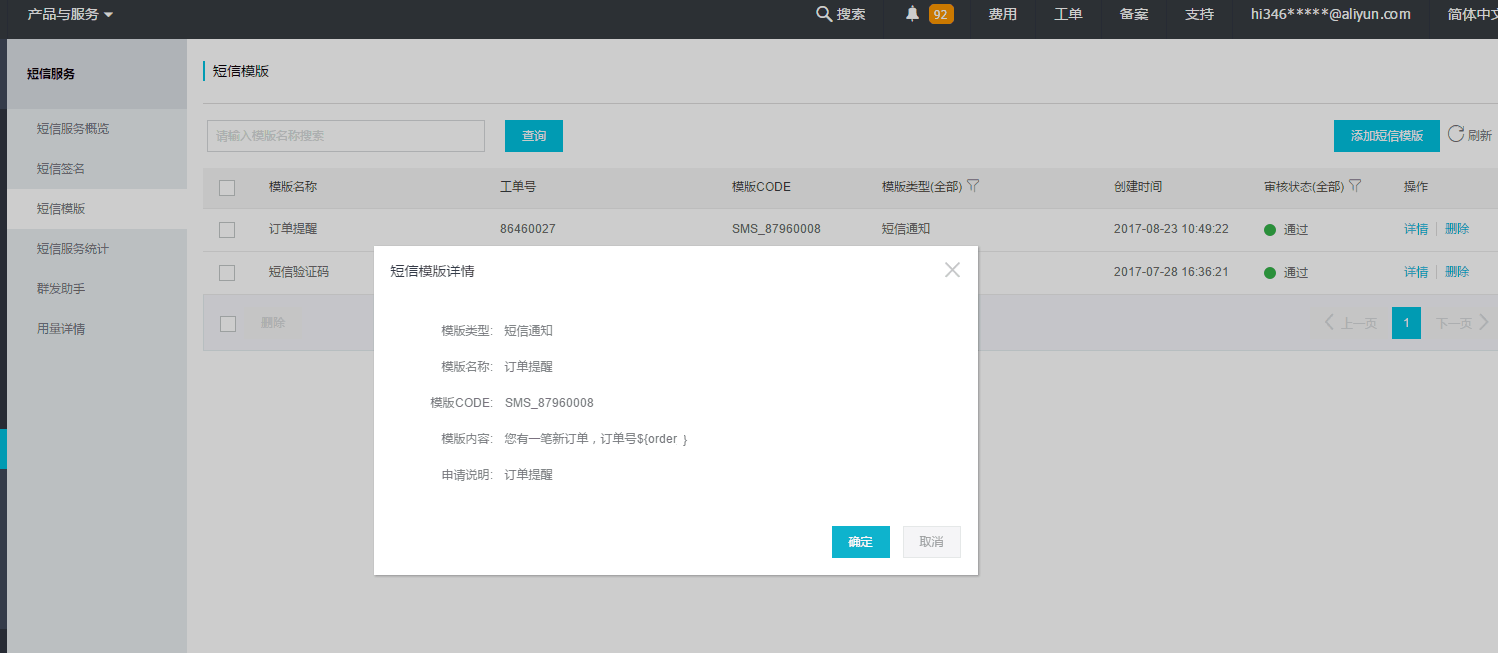
Task: Select 短信签名 in the sidebar
Action: pos(61,169)
